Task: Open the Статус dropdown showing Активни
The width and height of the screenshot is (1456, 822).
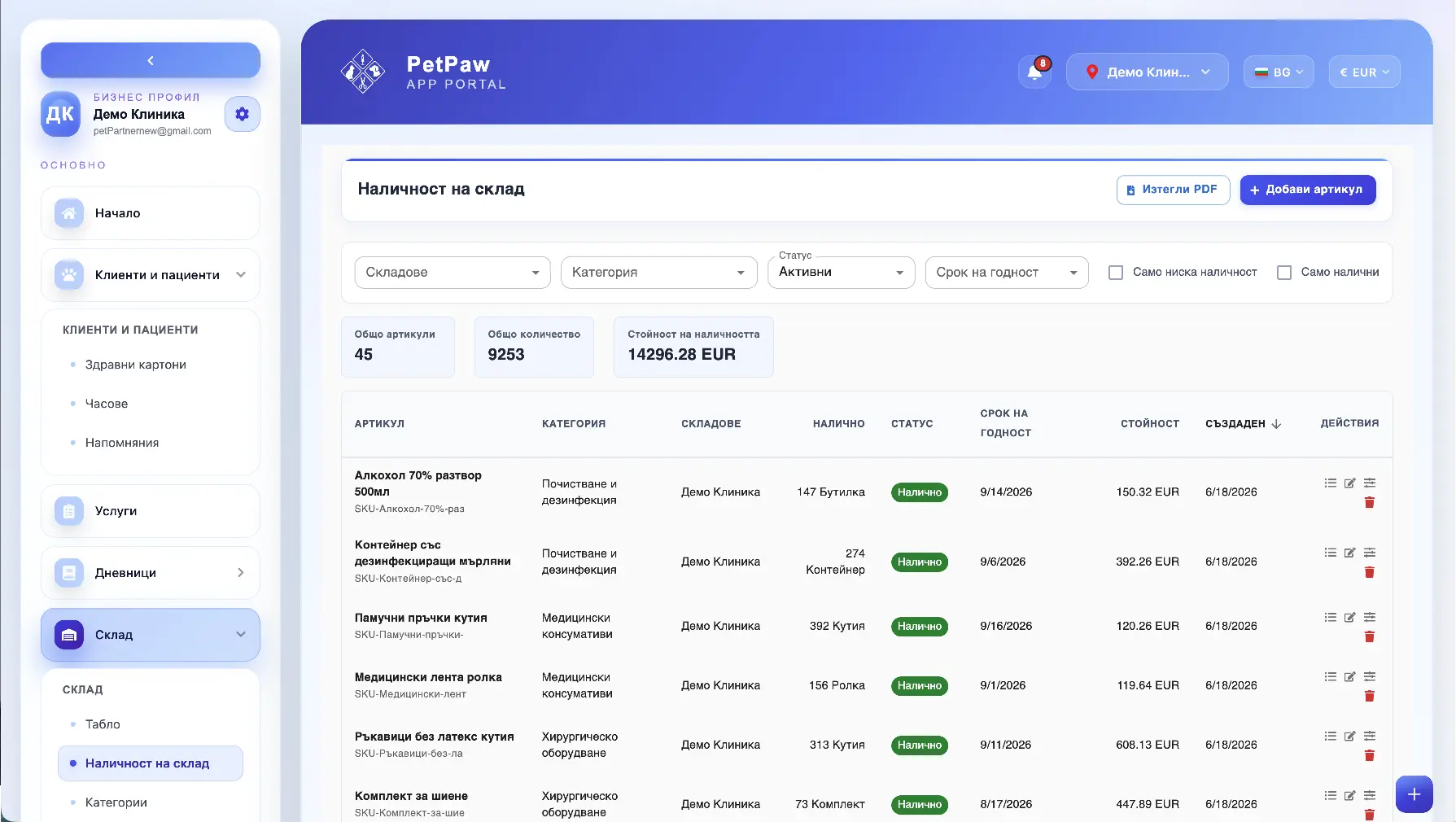Action: tap(842, 273)
